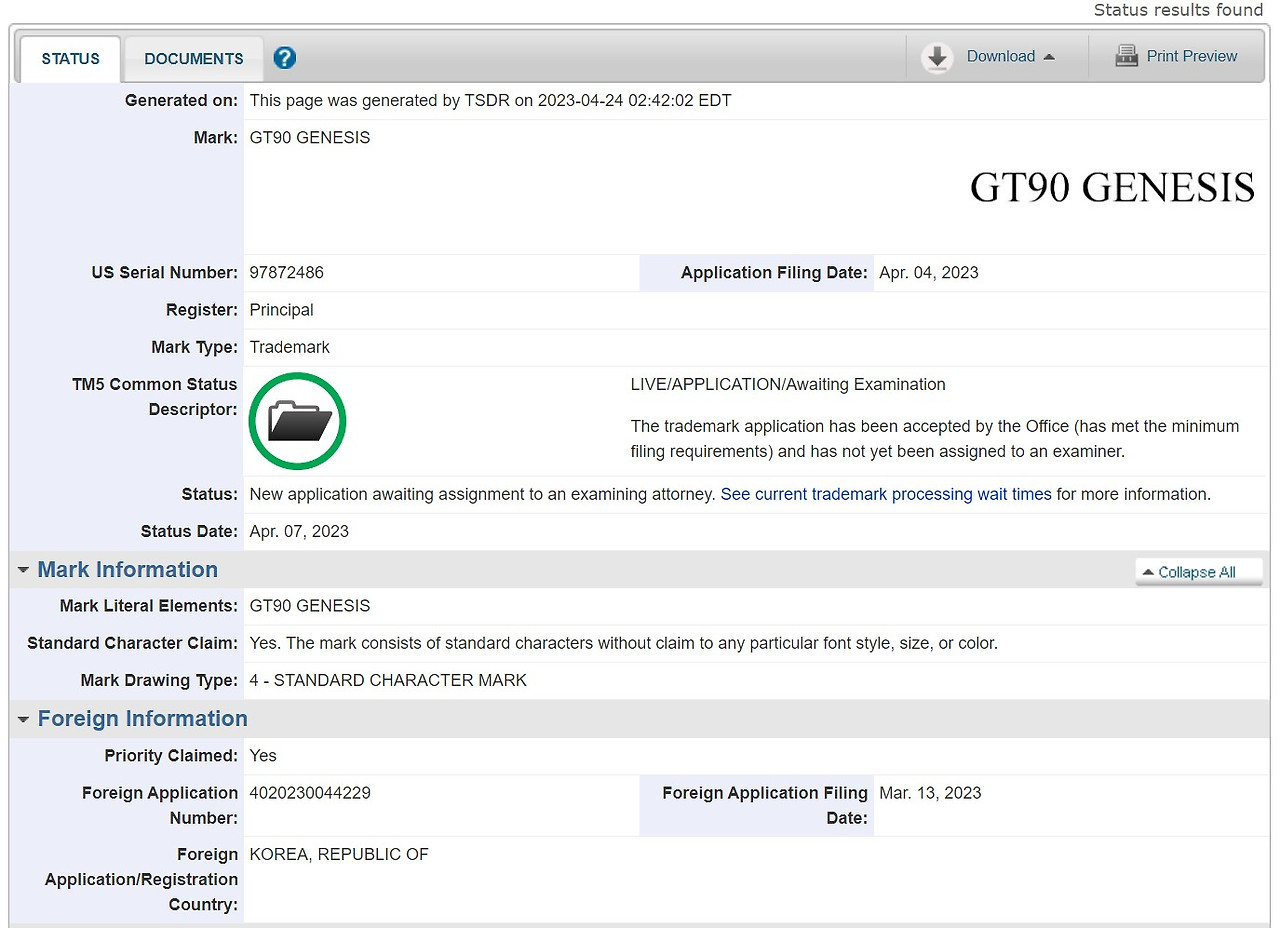This screenshot has height=928, width=1280.
Task: Switch to the DOCUMENTS tab
Action: (194, 59)
